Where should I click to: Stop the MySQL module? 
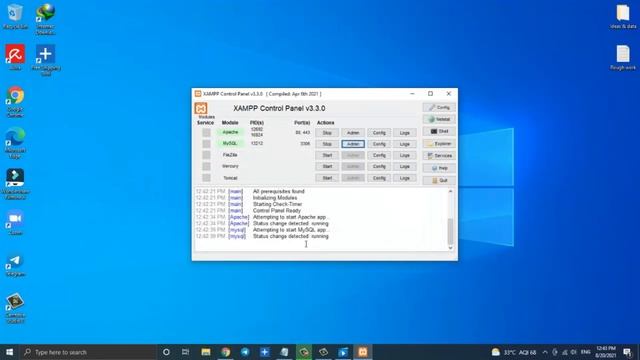click(x=327, y=144)
